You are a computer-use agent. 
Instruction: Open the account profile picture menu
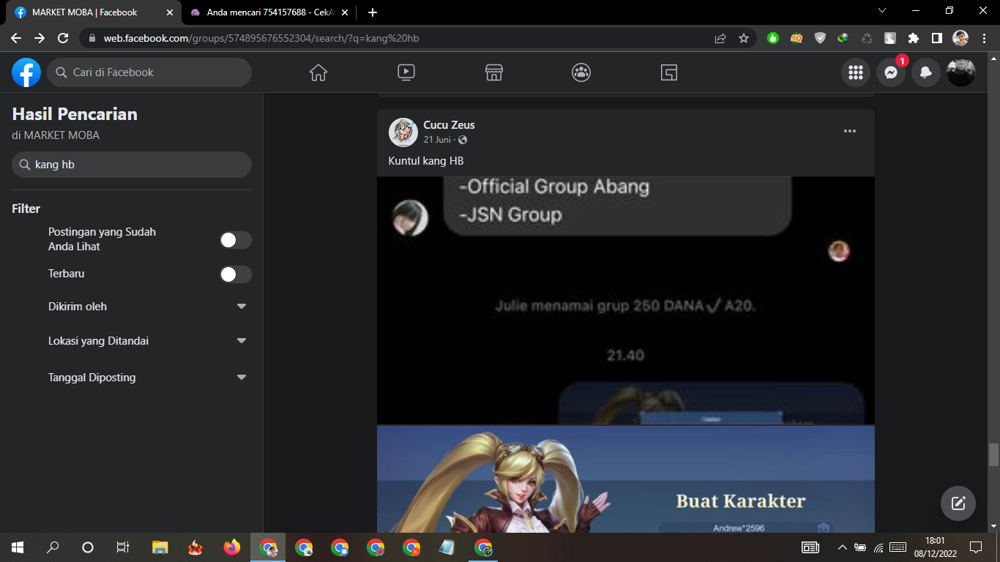pos(960,73)
